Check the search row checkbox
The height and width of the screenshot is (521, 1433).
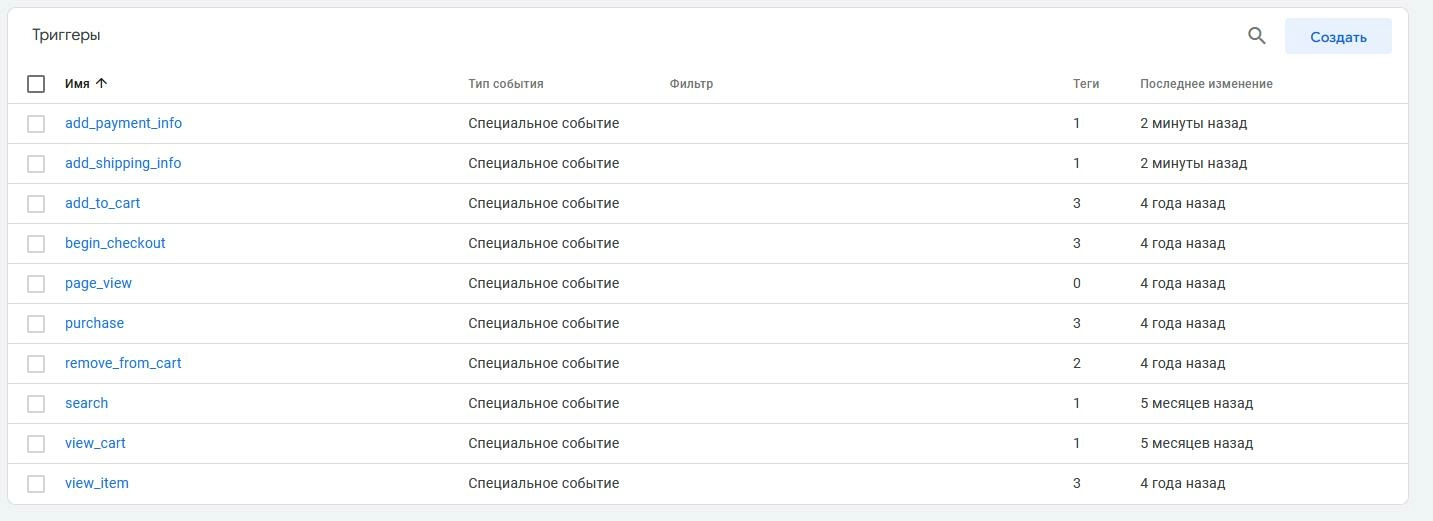[x=36, y=404]
